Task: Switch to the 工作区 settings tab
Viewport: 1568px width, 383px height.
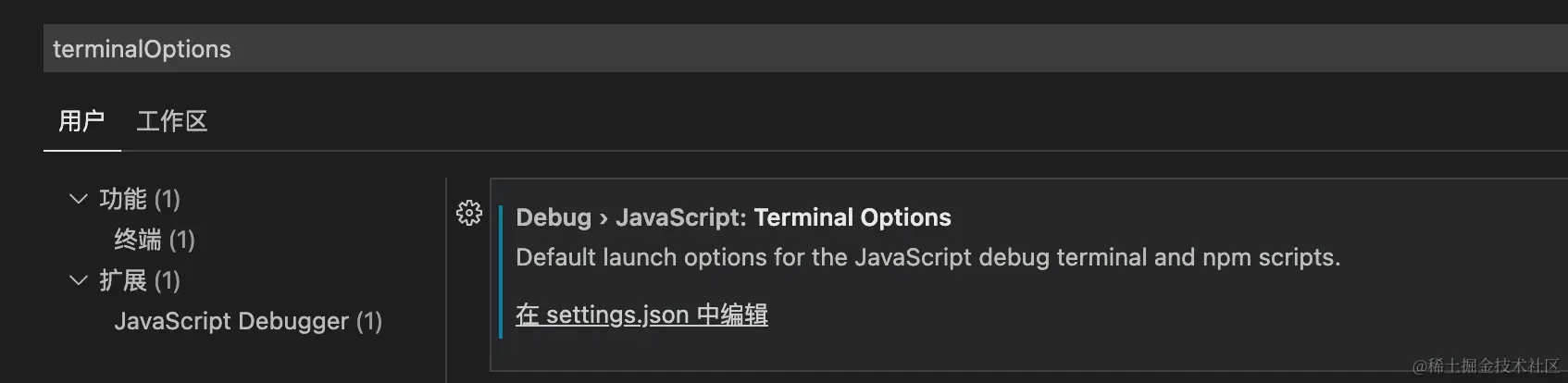Action: (172, 121)
